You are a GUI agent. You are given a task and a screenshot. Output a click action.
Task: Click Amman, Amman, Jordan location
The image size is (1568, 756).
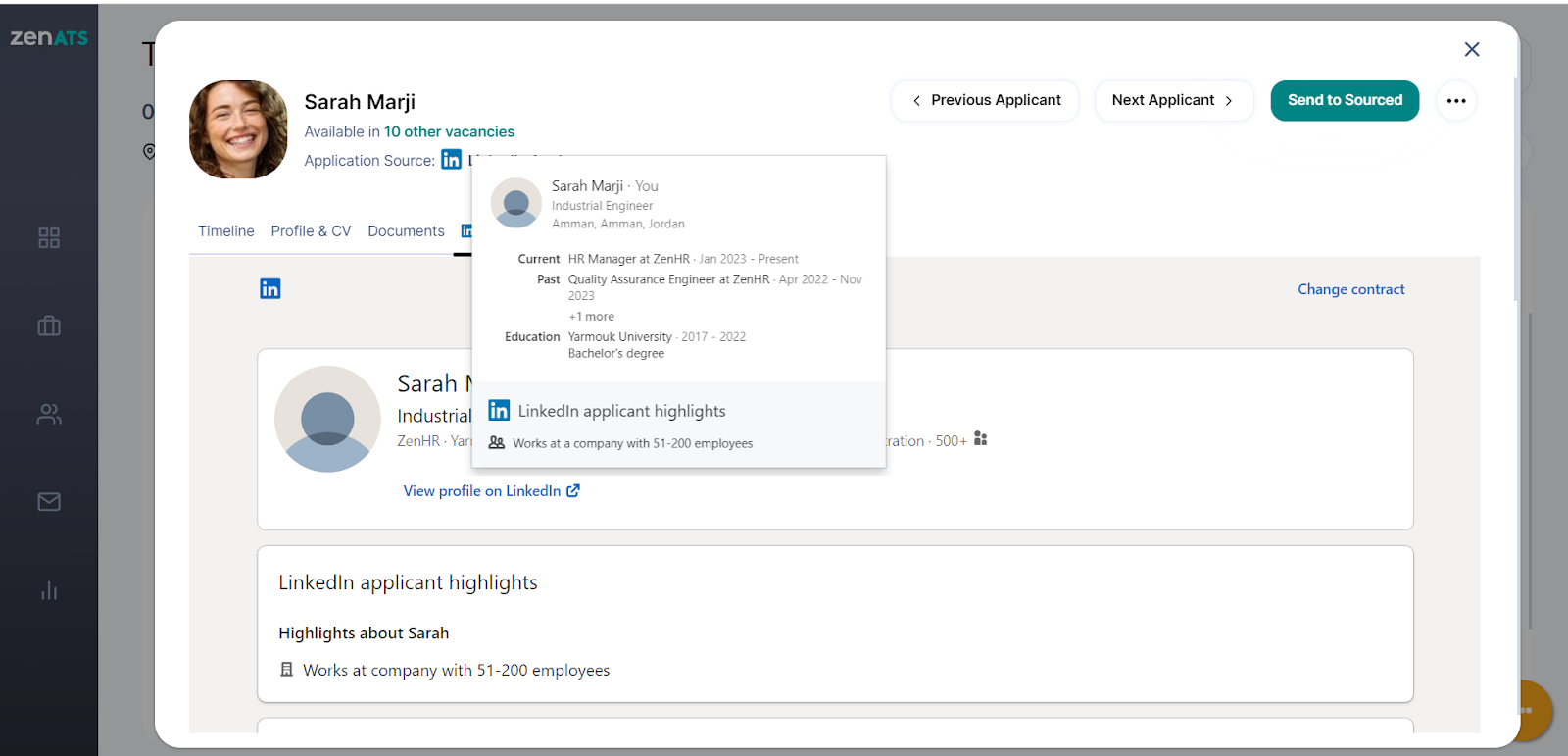pyautogui.click(x=618, y=224)
